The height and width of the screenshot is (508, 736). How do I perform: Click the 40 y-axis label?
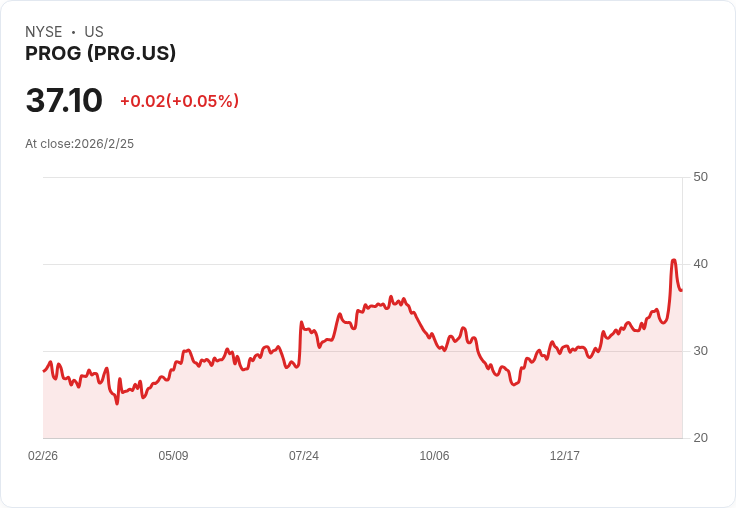pos(700,264)
